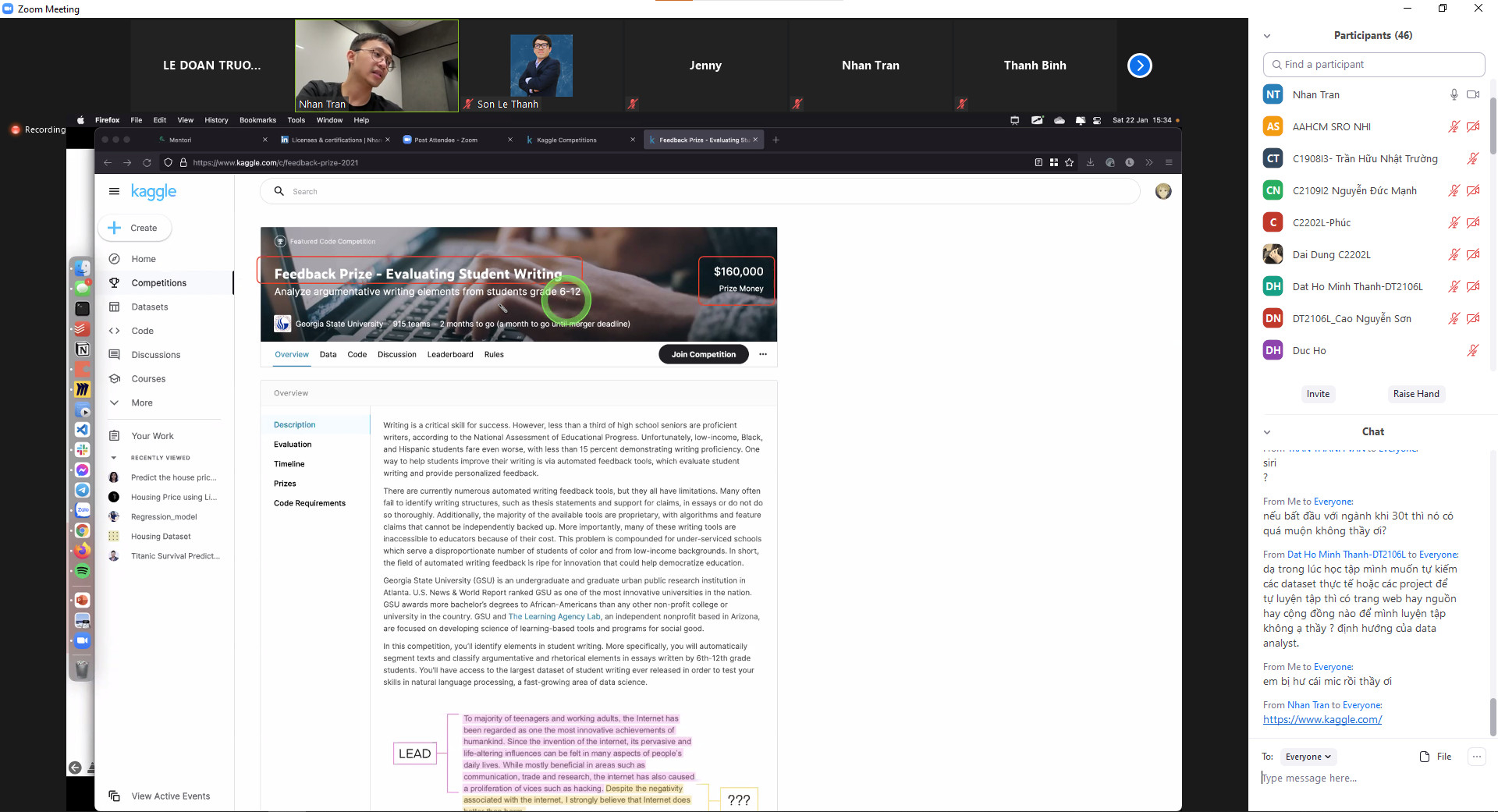Click the Join Competition button

click(x=703, y=354)
